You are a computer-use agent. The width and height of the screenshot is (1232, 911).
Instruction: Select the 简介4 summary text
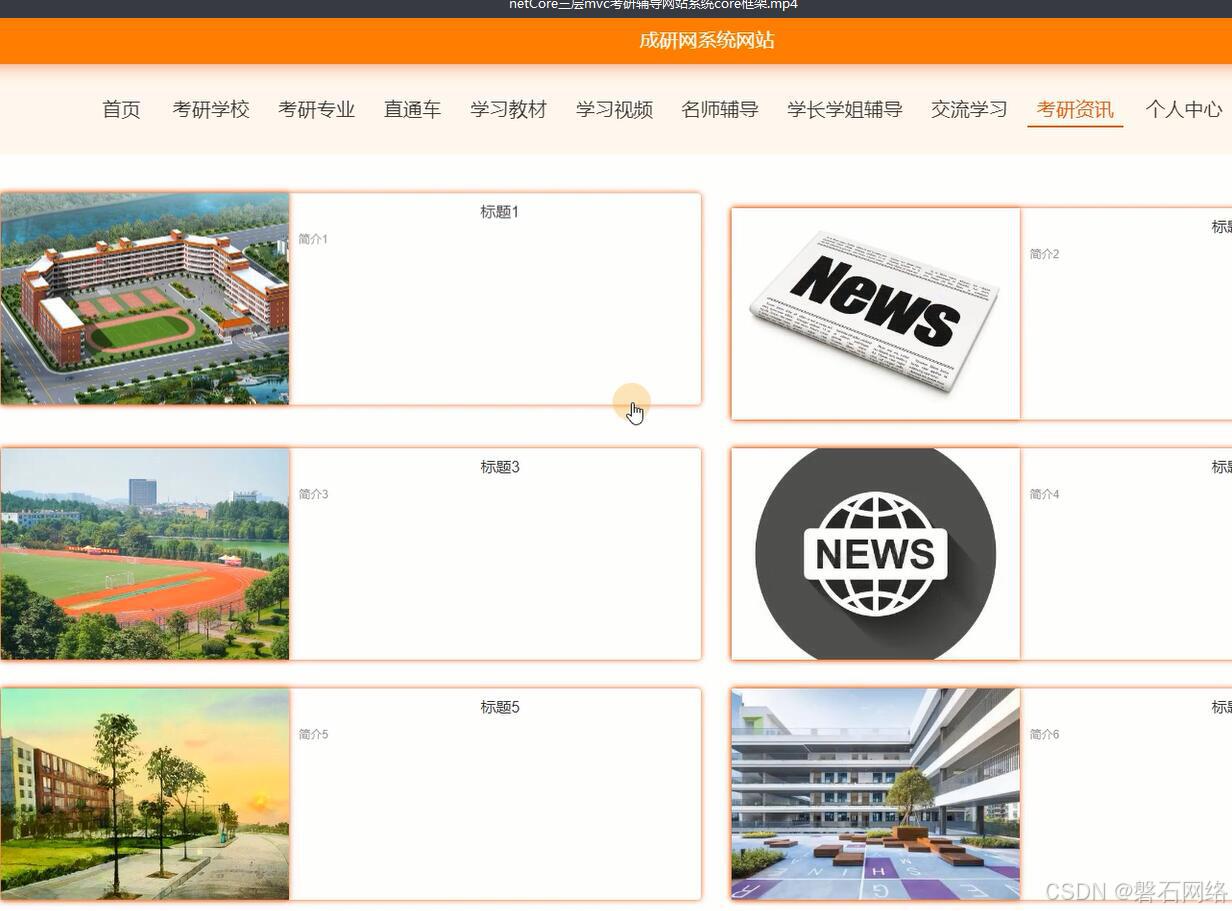[1045, 494]
